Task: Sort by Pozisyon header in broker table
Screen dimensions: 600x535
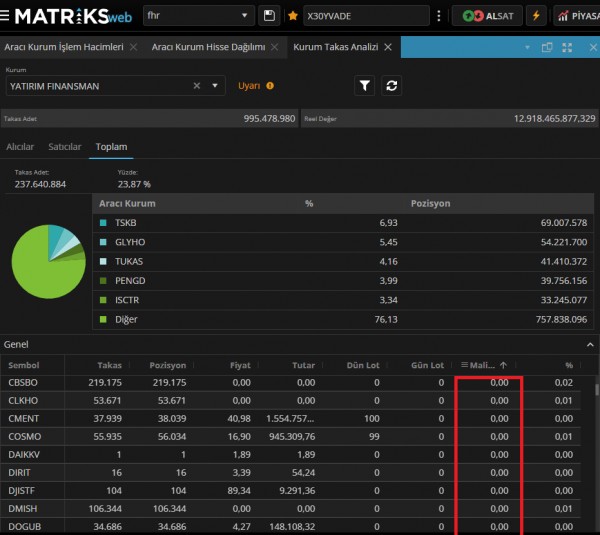Action: [x=430, y=203]
